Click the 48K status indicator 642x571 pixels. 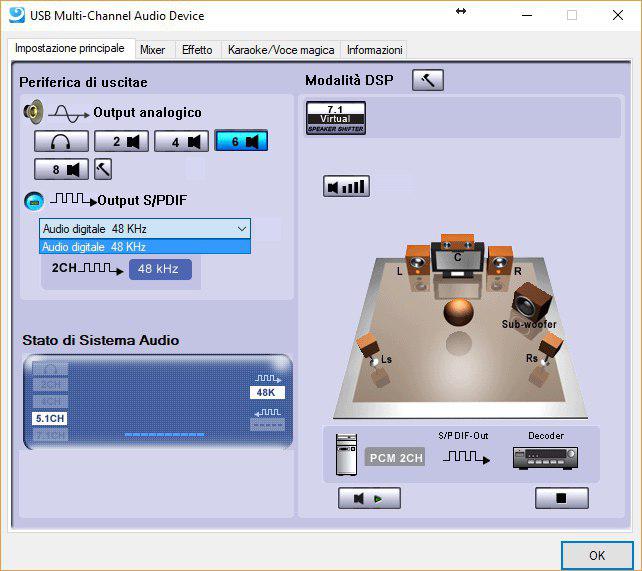point(267,393)
